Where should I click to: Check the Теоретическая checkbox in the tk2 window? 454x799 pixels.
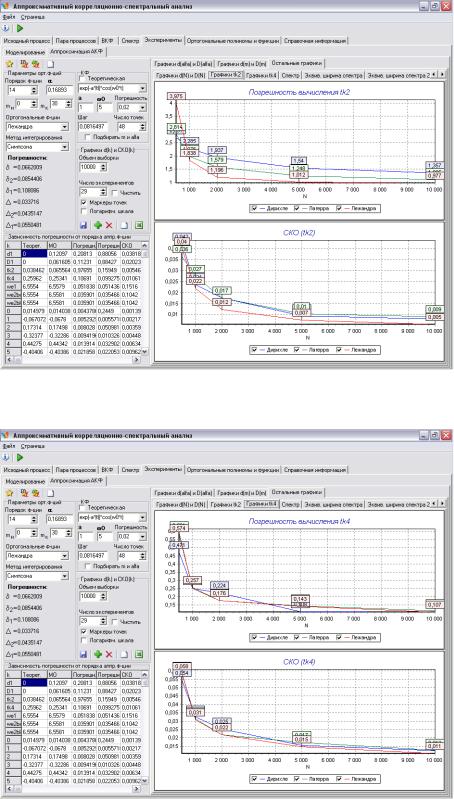pos(83,79)
